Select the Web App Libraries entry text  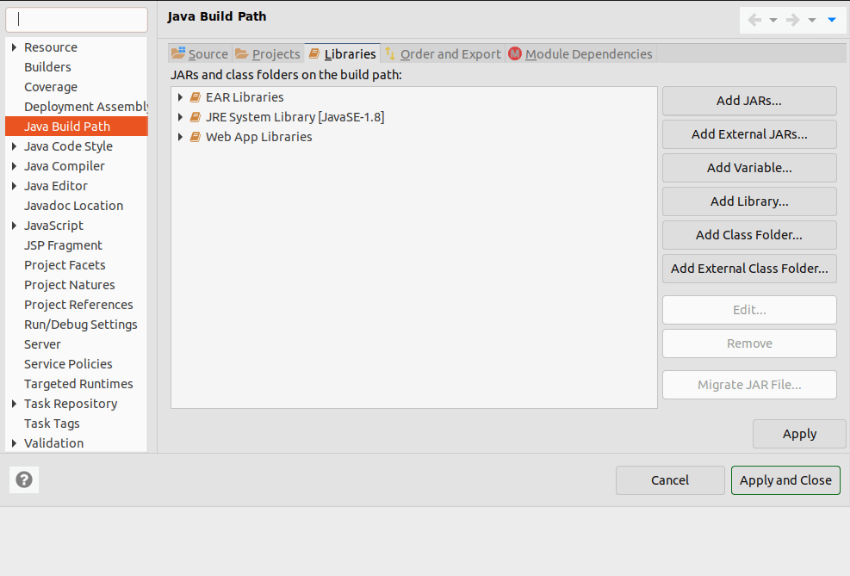[x=259, y=137]
